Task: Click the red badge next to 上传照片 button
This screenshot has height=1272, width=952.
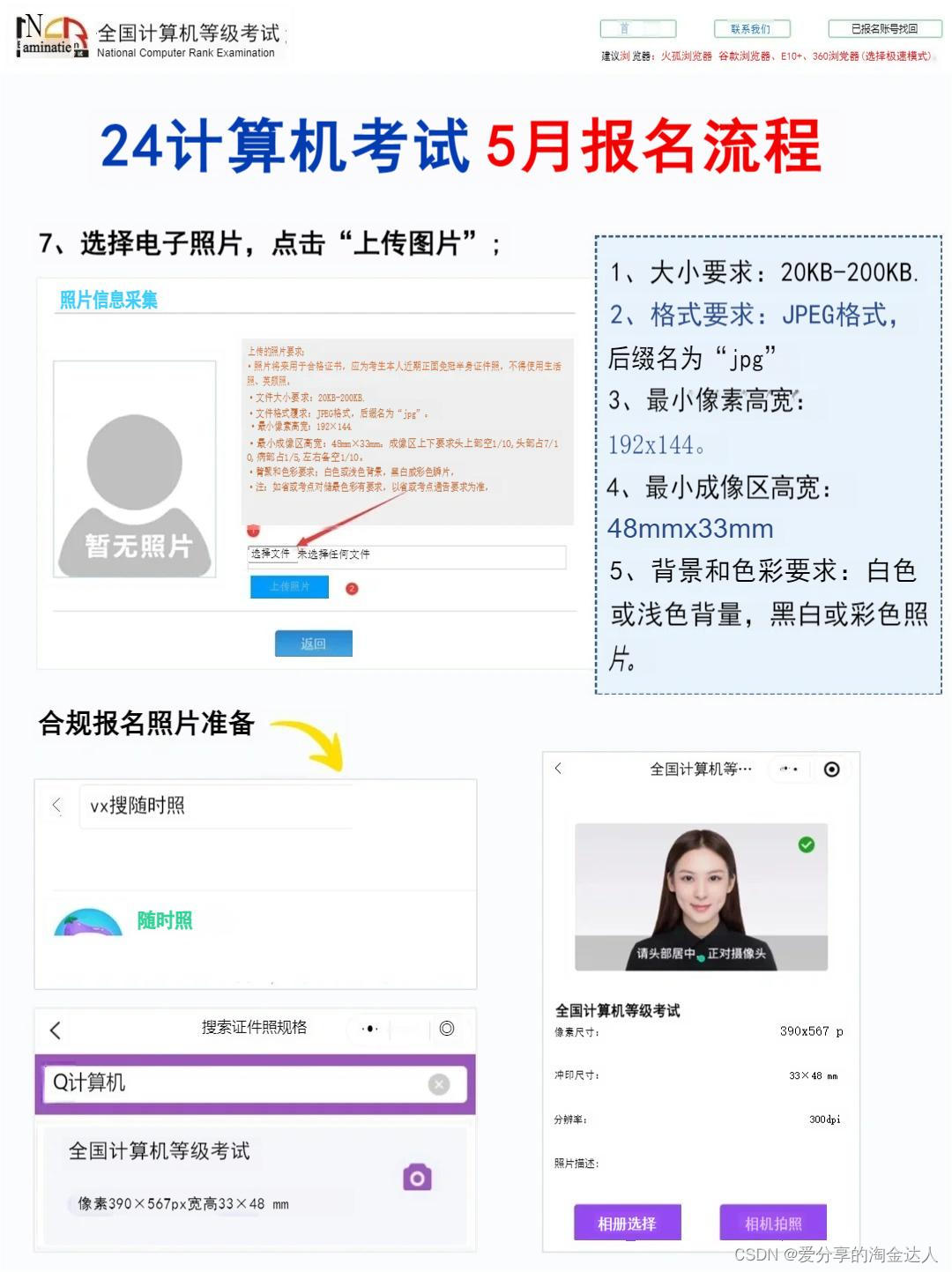Action: click(x=352, y=587)
